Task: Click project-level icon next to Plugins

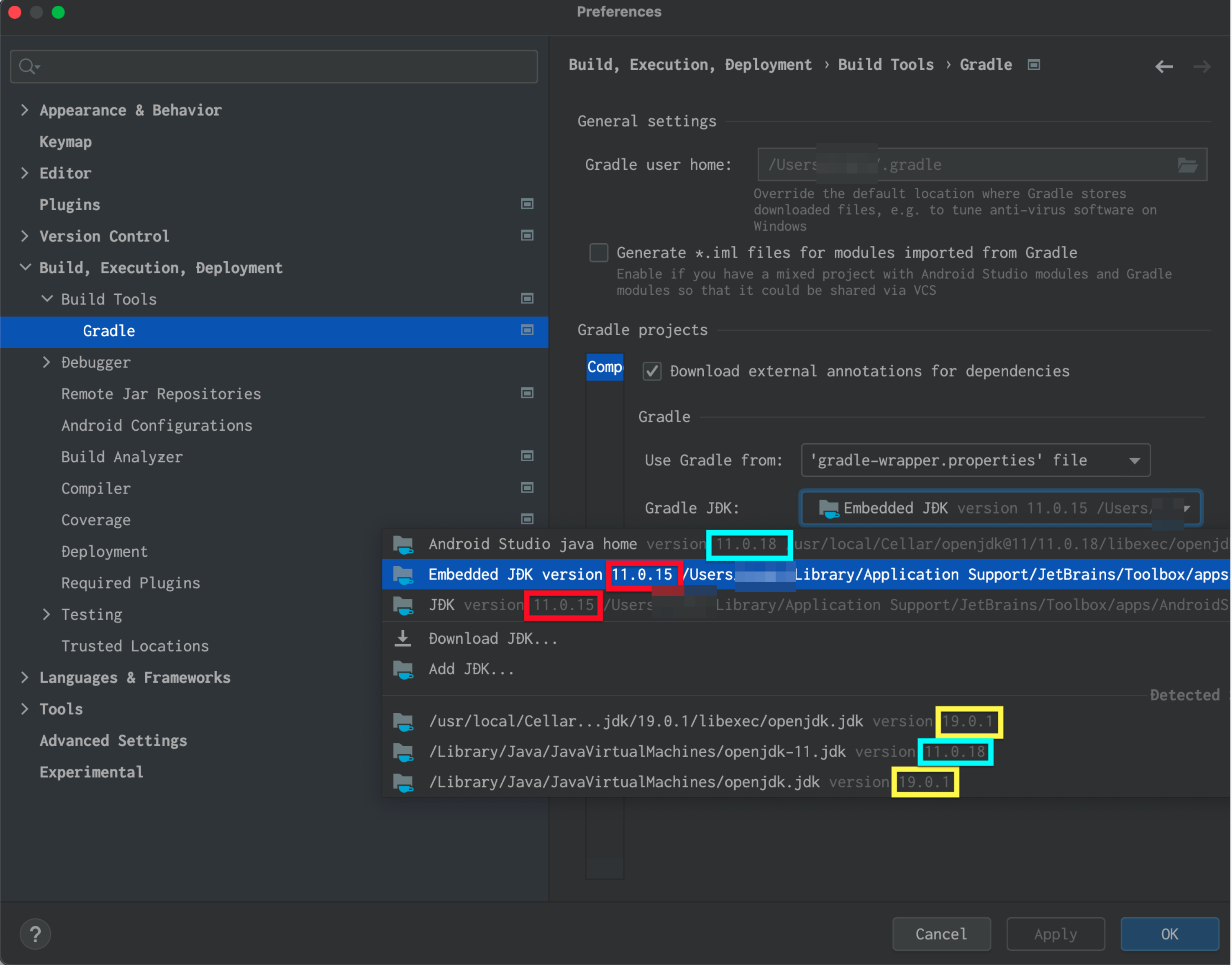Action: click(x=527, y=204)
